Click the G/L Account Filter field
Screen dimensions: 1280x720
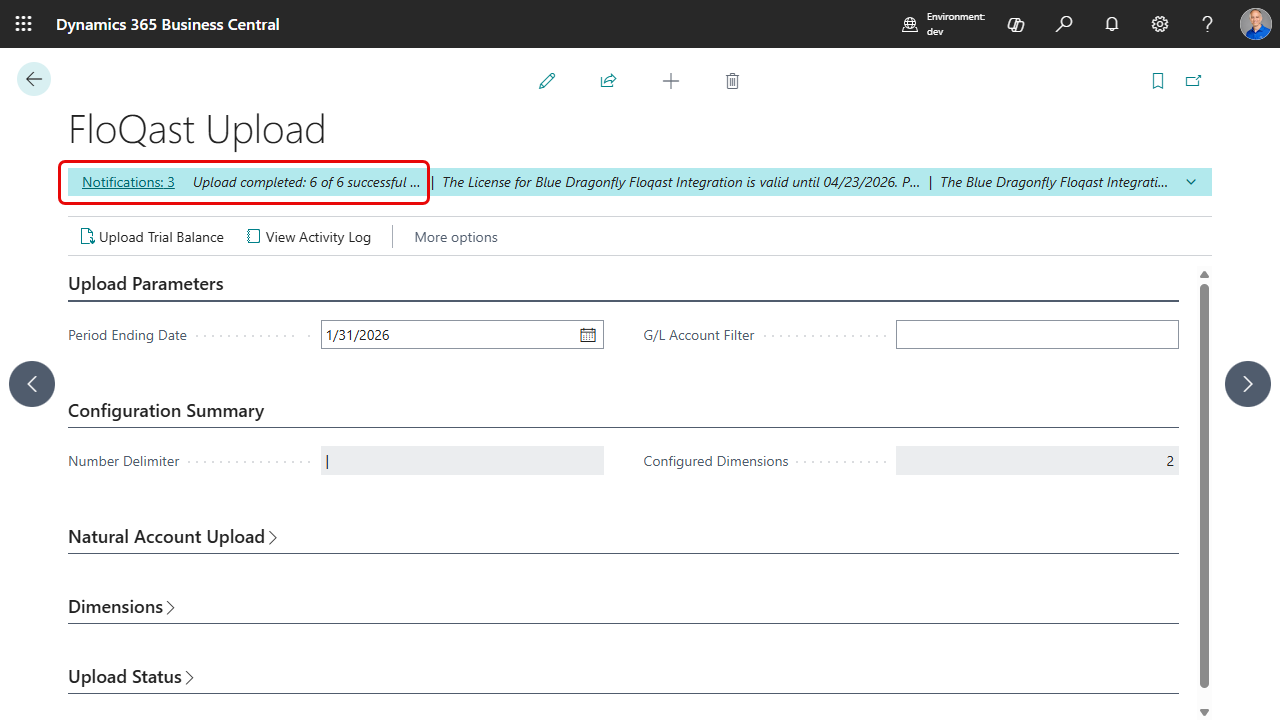click(1037, 335)
